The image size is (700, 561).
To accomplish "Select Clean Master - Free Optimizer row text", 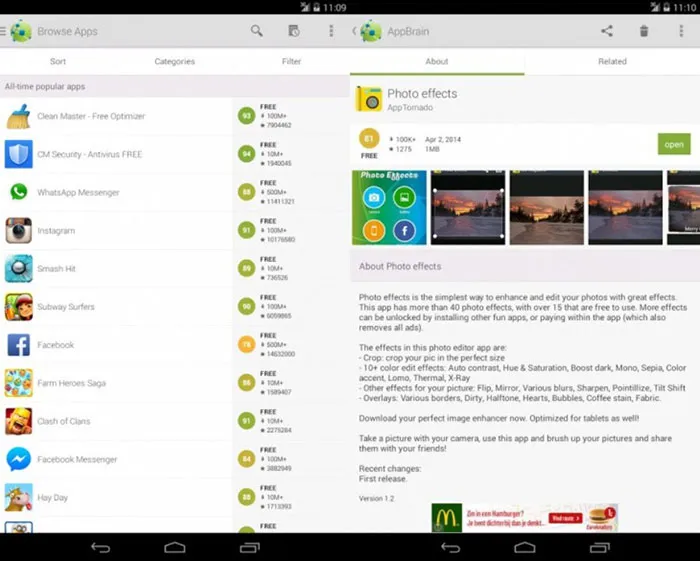I will tap(91, 116).
